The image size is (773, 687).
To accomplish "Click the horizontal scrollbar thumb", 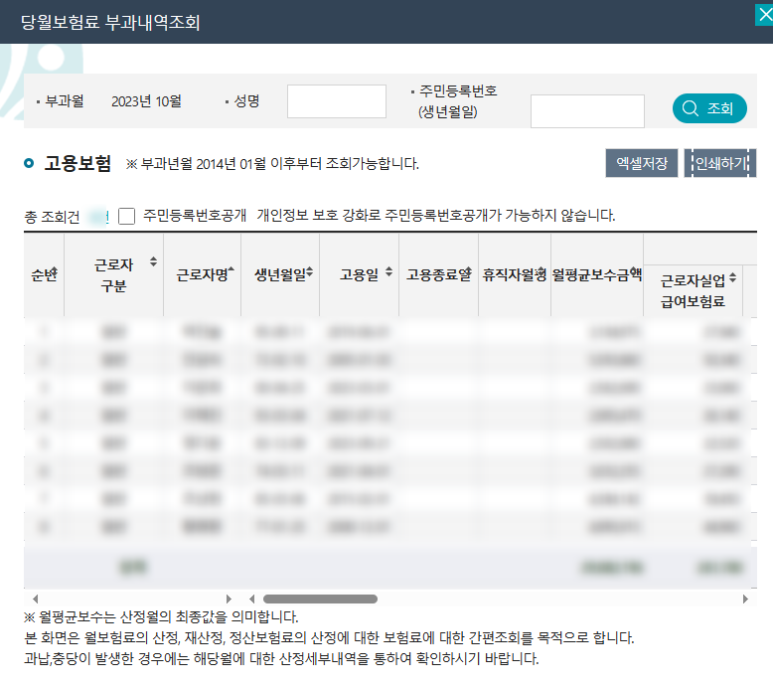I will point(320,599).
